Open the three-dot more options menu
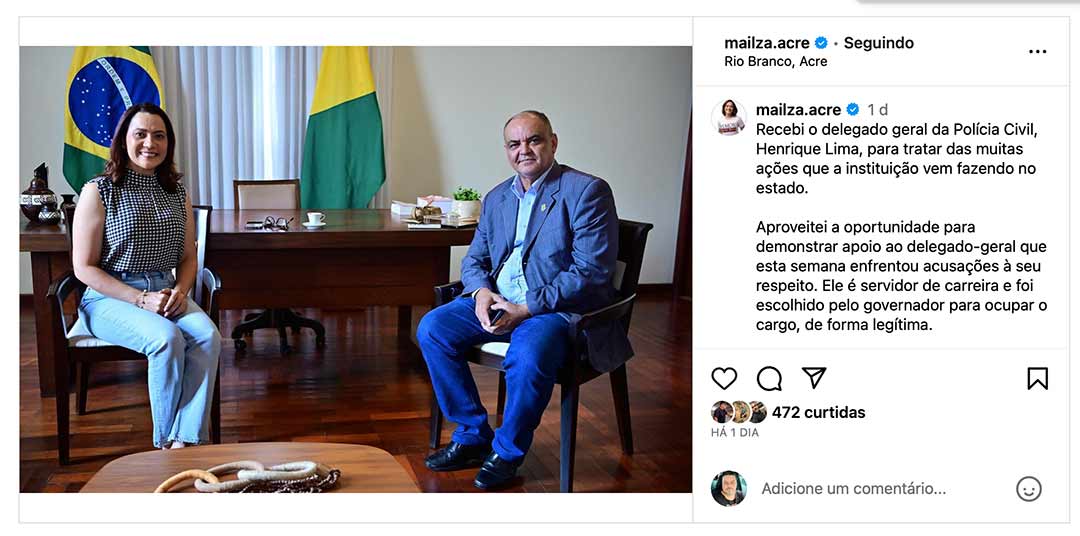 pyautogui.click(x=1037, y=52)
